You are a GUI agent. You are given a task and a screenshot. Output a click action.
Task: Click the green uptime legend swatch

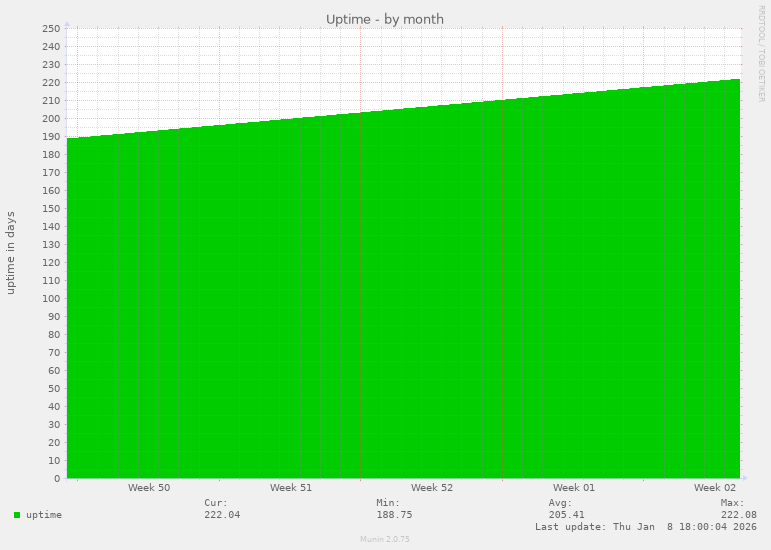pyautogui.click(x=17, y=515)
